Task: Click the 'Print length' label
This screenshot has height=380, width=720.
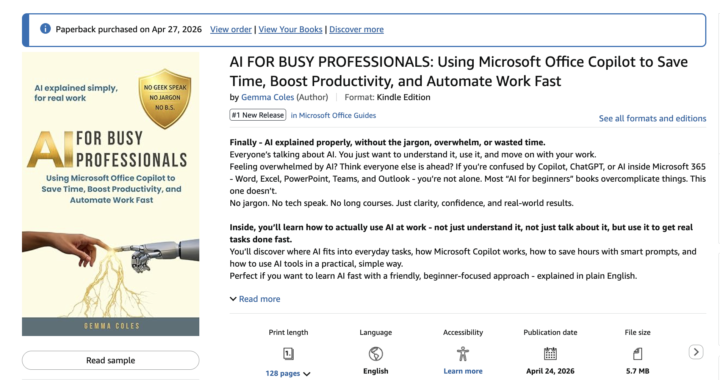Action: tap(288, 332)
